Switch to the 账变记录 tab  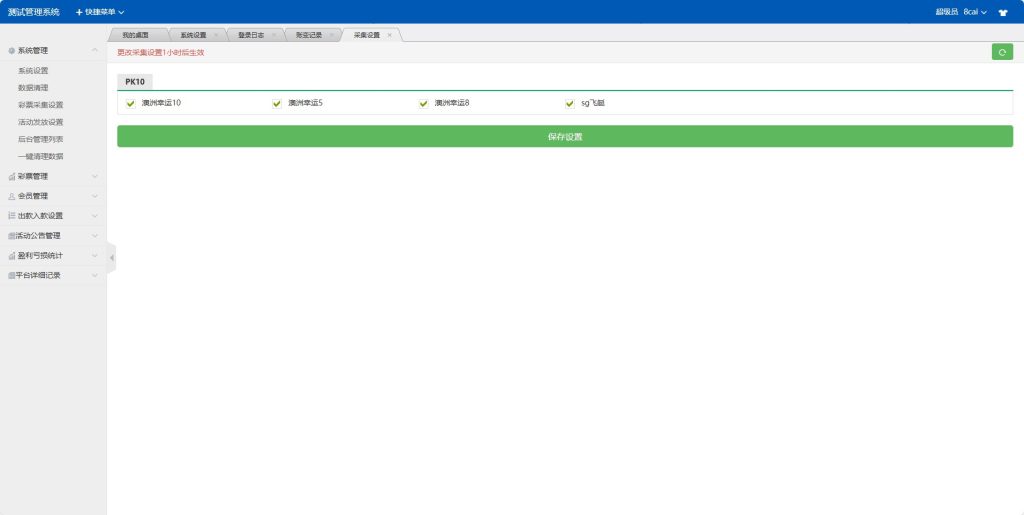click(309, 35)
